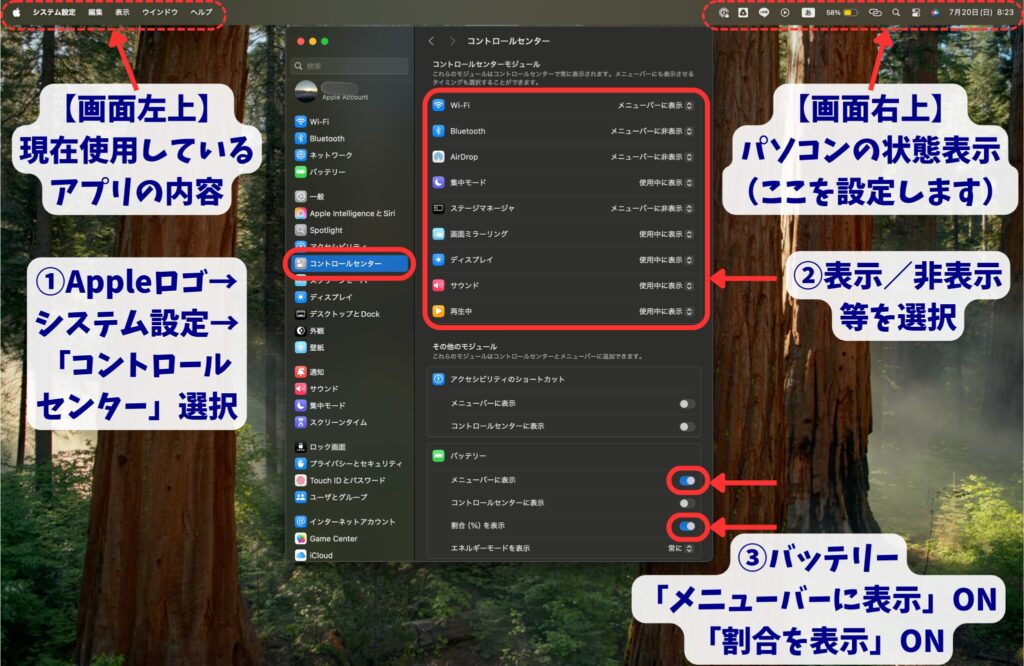Go back with the left chevron button
Image resolution: width=1024 pixels, height=666 pixels.
click(x=431, y=41)
